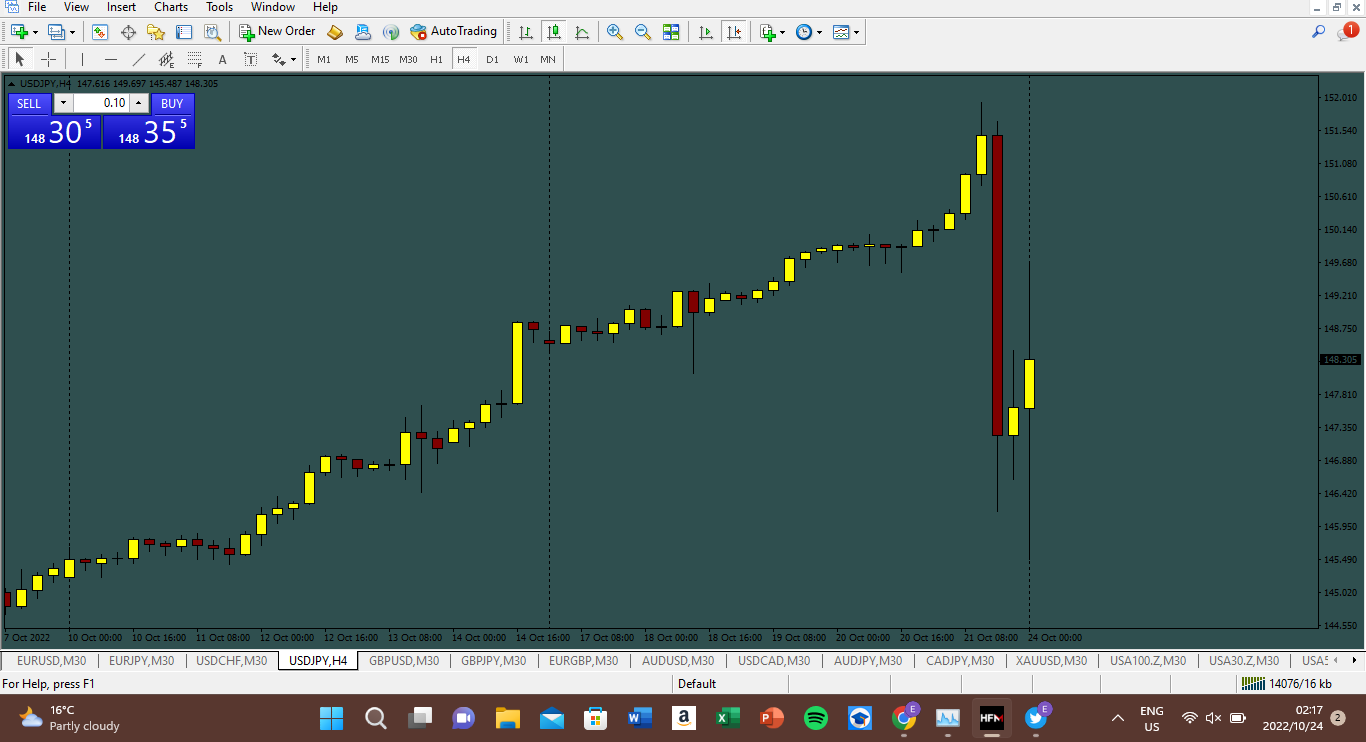Toggle the Terminal panel icon
Viewport: 1366px width, 742px height.
point(184,32)
